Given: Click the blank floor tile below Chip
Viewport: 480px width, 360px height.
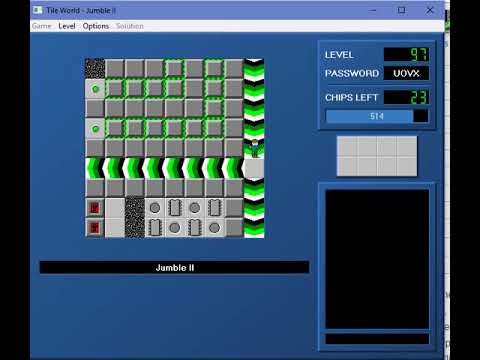Looking at the screenshot, I should point(254,168).
